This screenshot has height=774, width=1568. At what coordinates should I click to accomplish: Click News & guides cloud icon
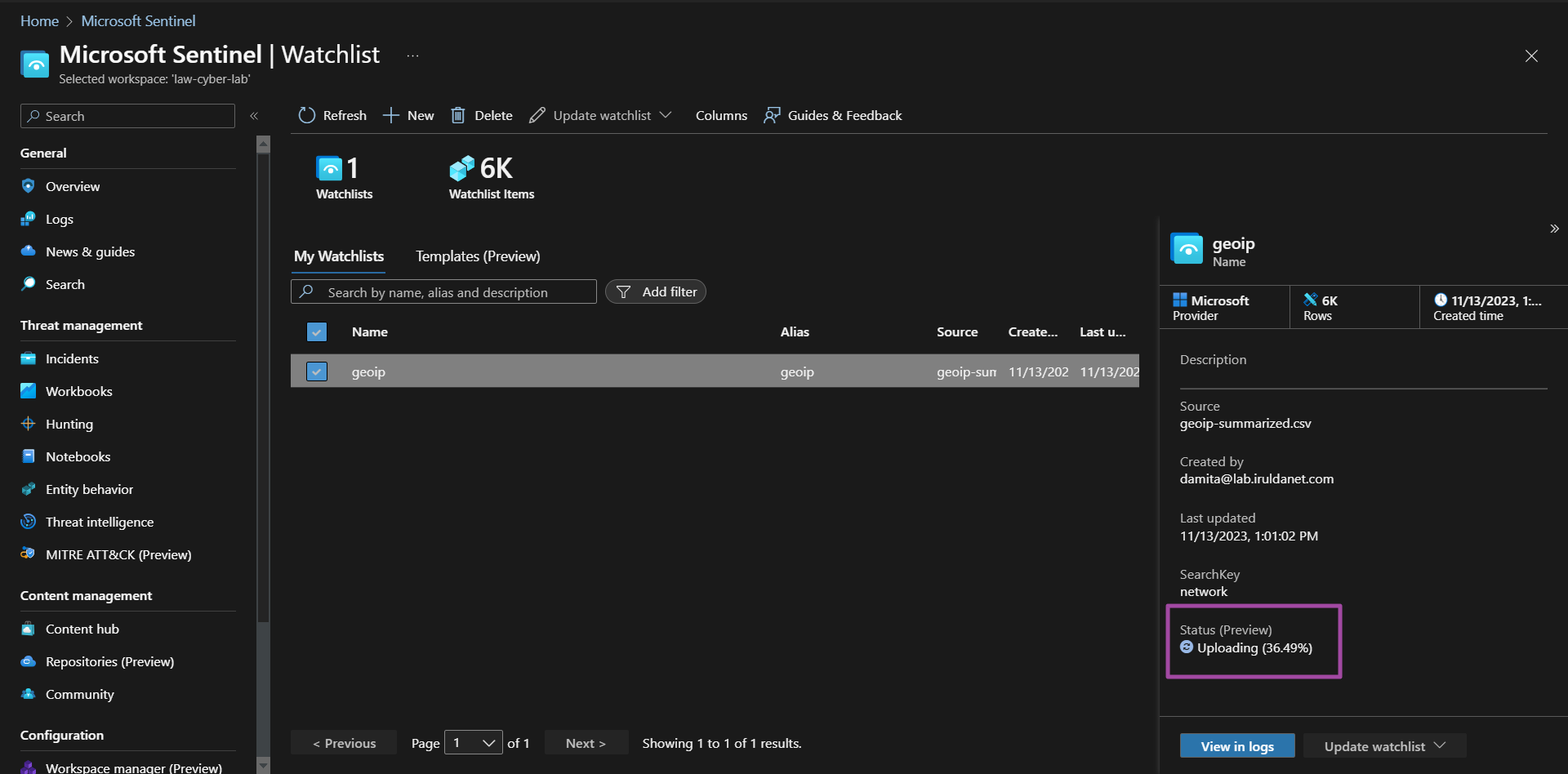pos(29,251)
